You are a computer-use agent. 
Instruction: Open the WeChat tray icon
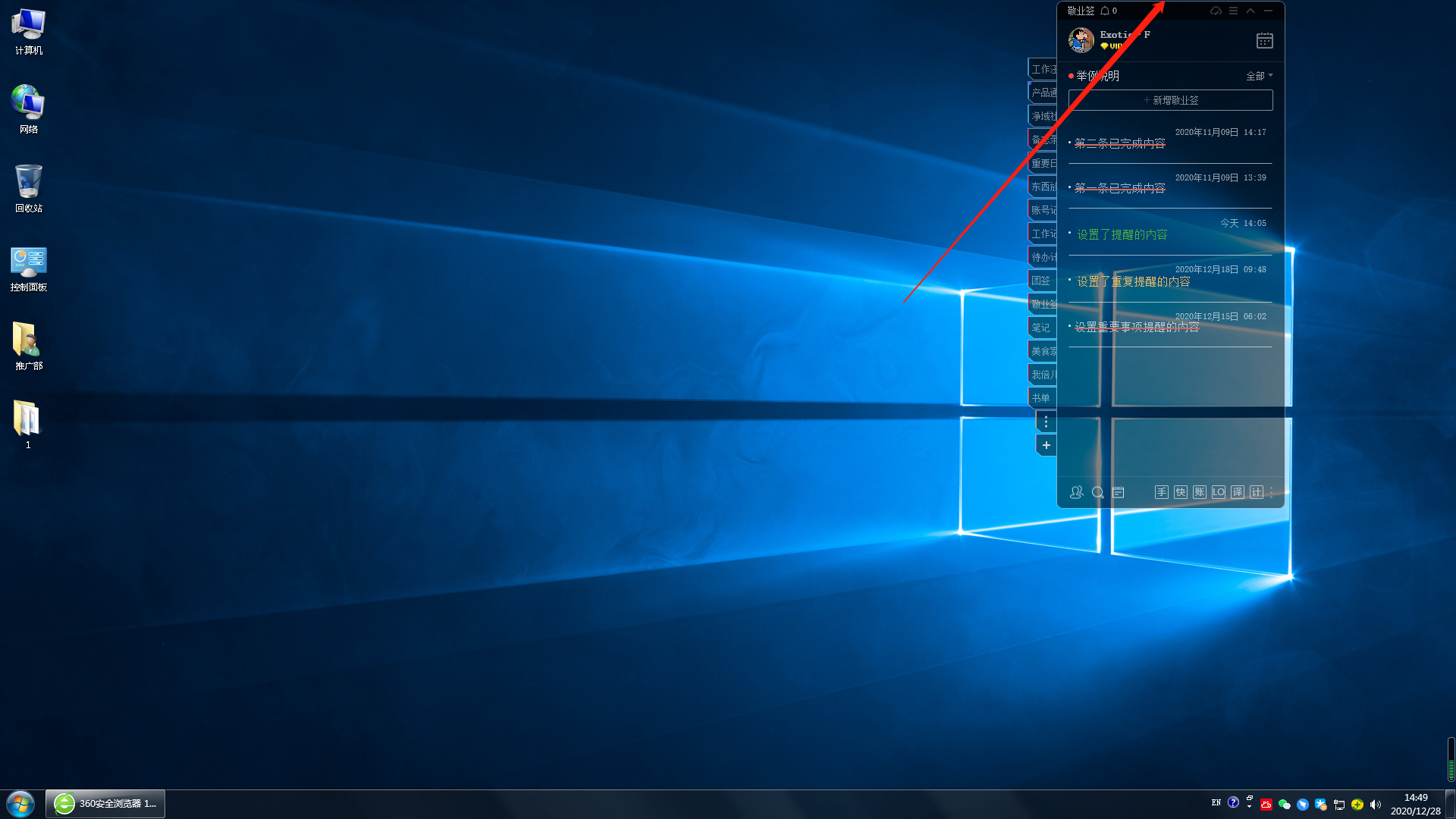(1284, 805)
